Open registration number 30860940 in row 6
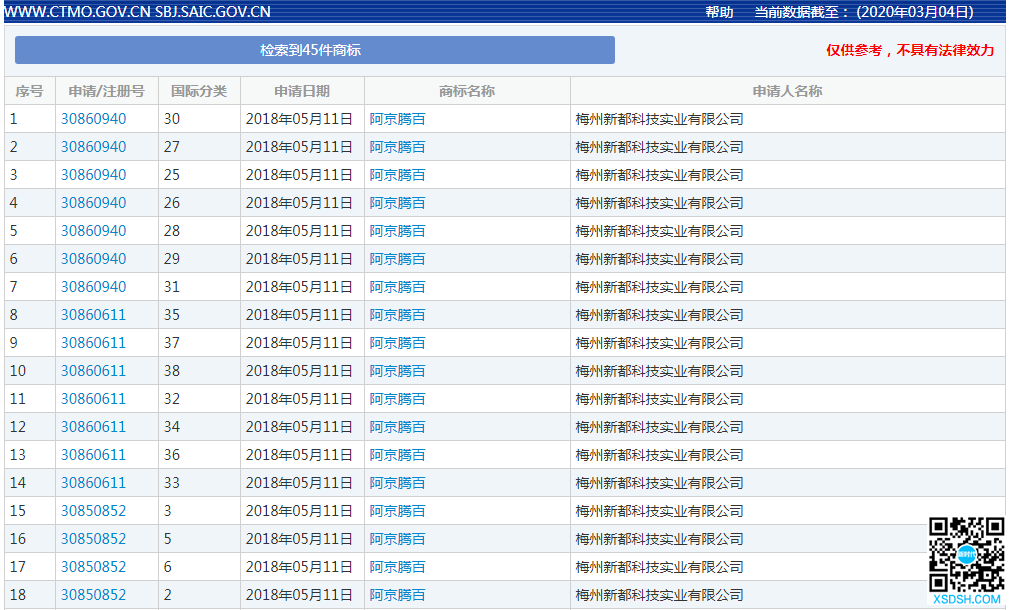1012x610 pixels. coord(94,259)
